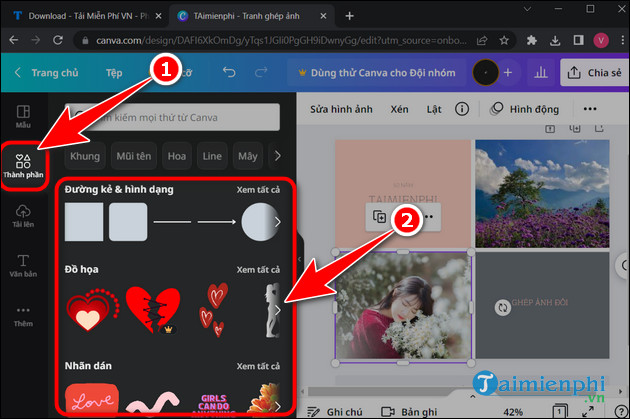Open the browser downloads icon
This screenshot has width=630, height=419.
coord(555,40)
